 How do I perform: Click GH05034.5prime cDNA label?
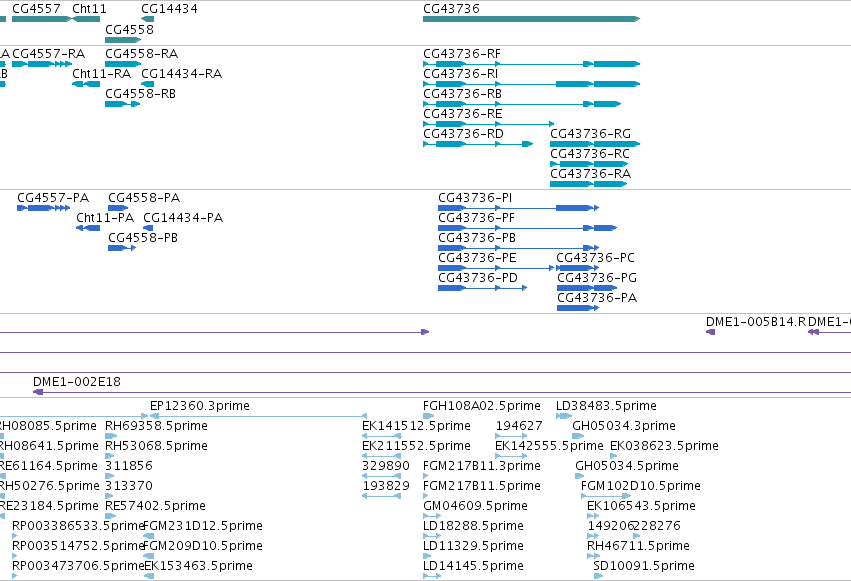point(627,466)
